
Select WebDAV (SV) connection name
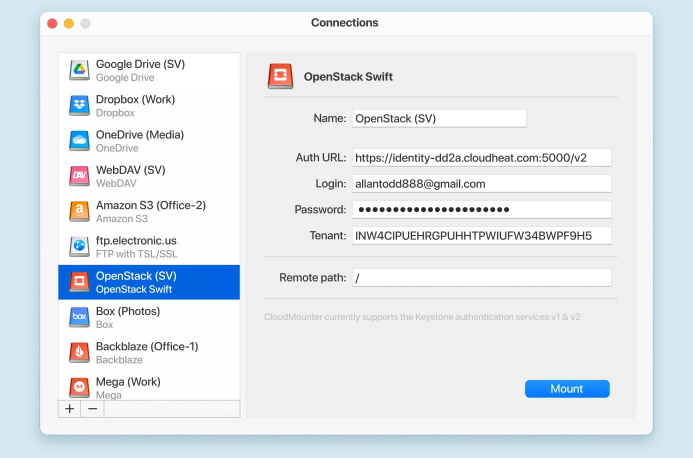(x=130, y=170)
